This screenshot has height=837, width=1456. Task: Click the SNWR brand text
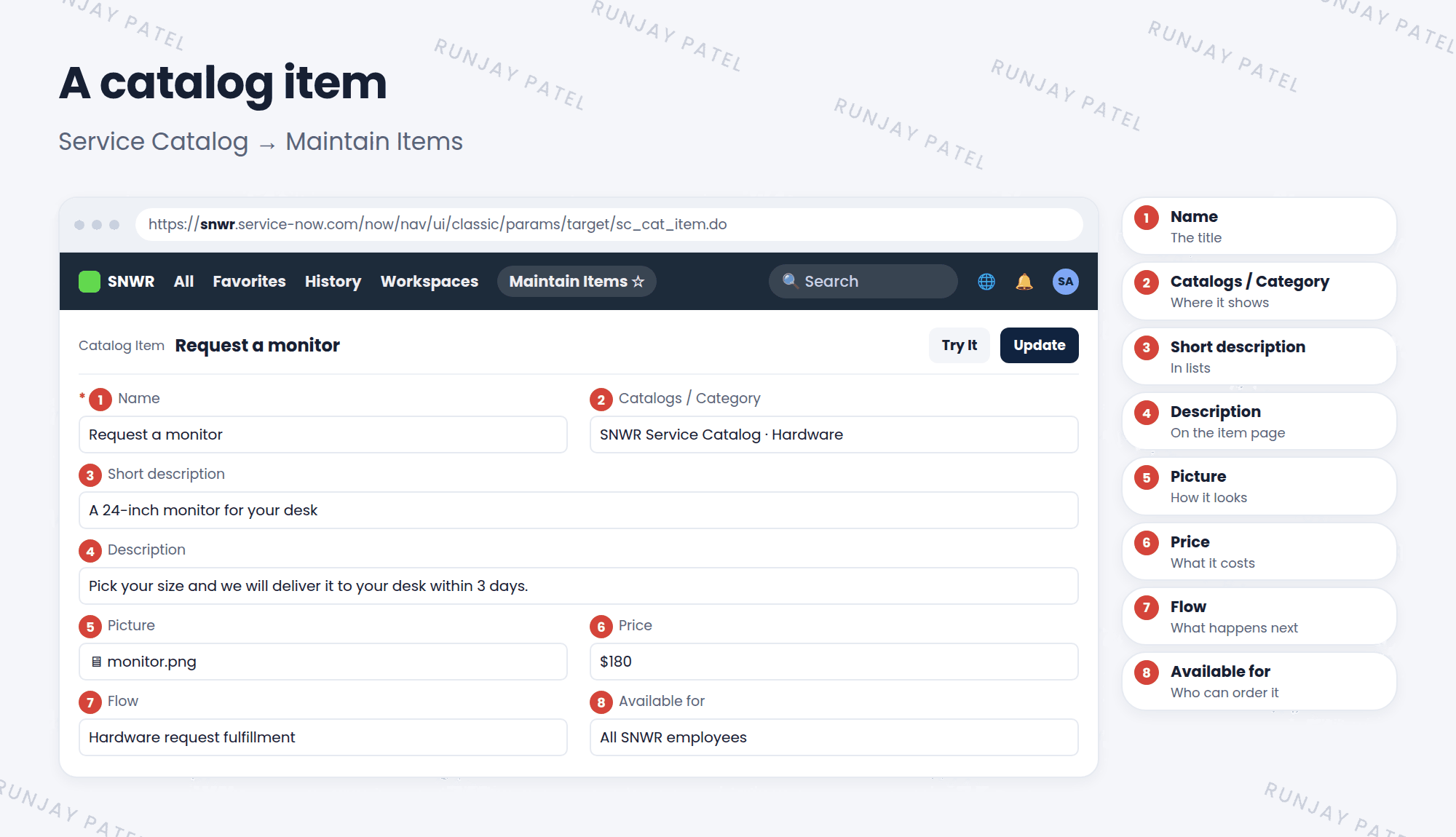click(131, 282)
